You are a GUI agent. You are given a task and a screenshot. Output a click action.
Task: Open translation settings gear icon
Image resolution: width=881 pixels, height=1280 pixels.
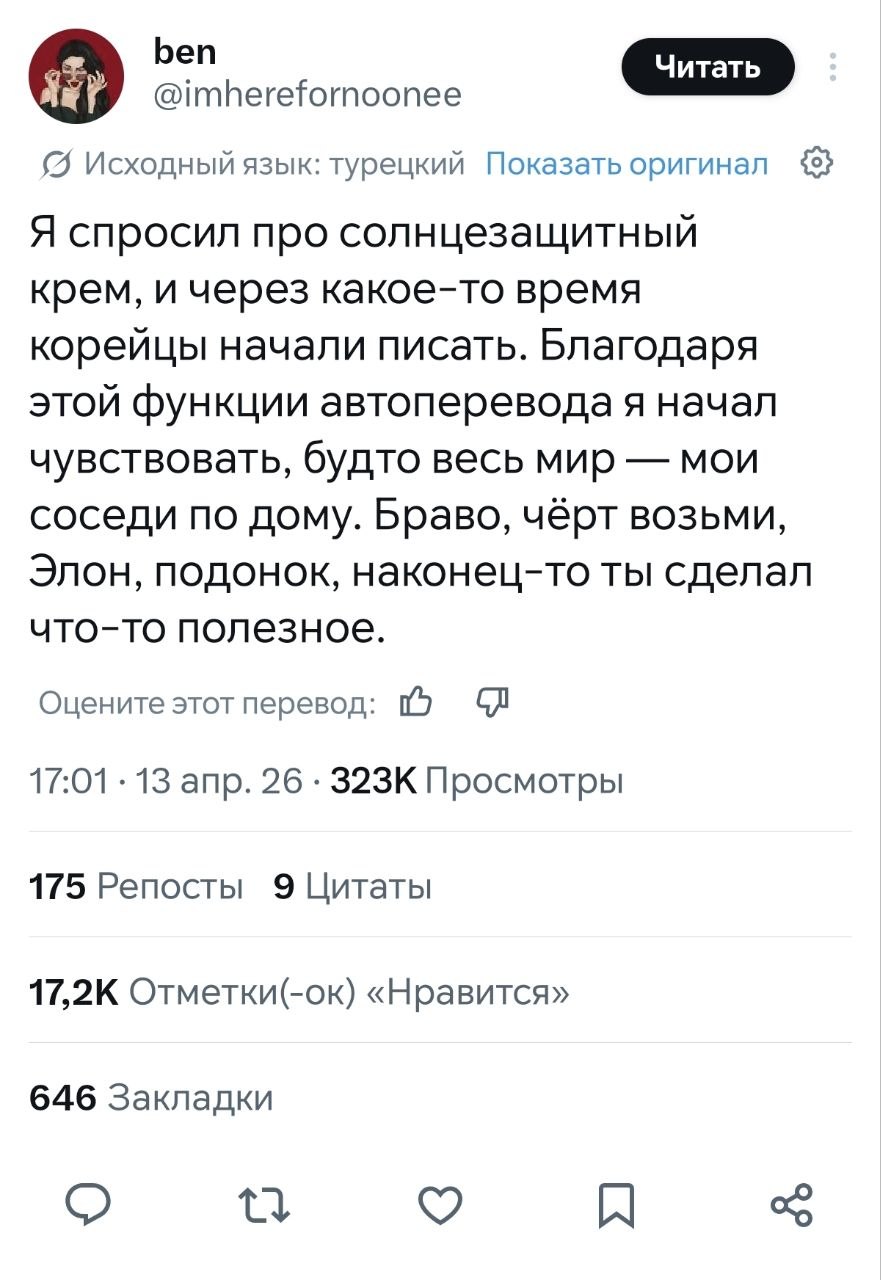[x=817, y=161]
